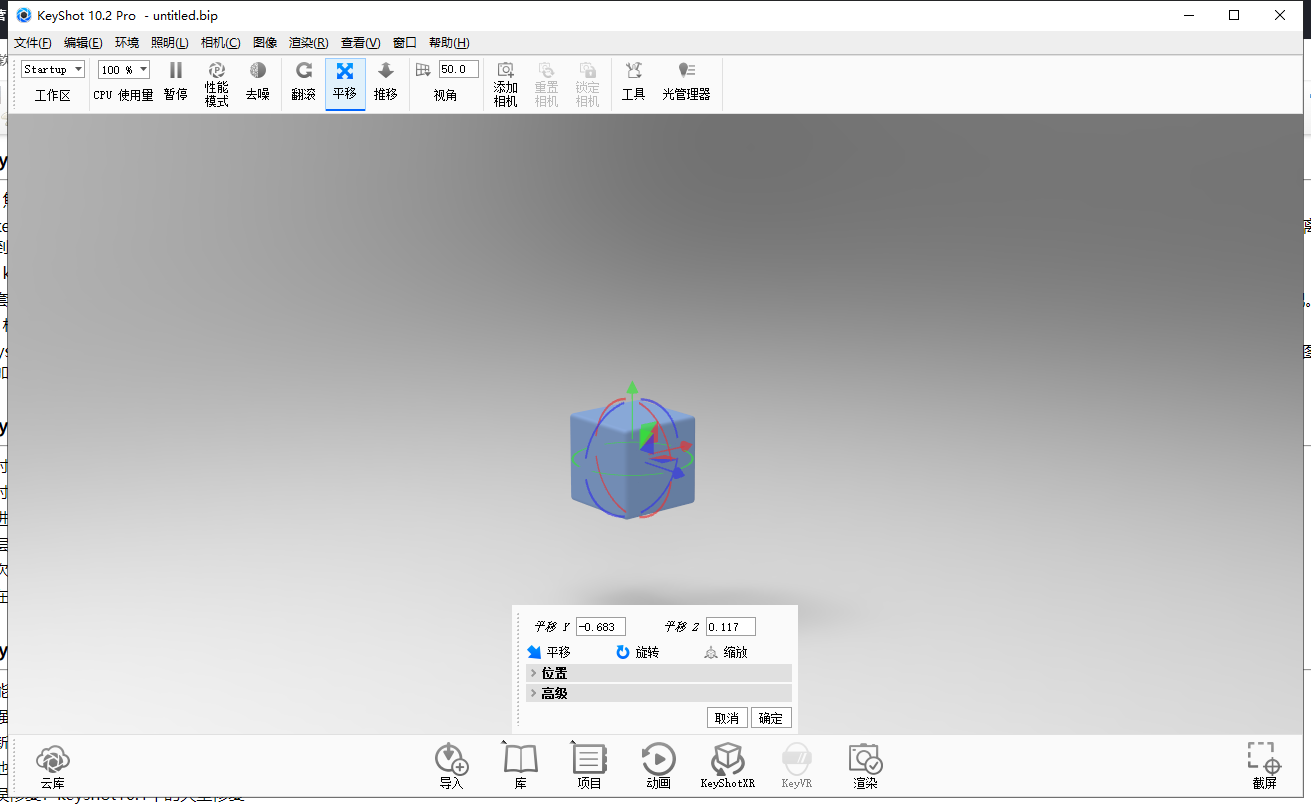Click the Translate Z (平移 Z) input field
1311x805 pixels.
[731, 627]
